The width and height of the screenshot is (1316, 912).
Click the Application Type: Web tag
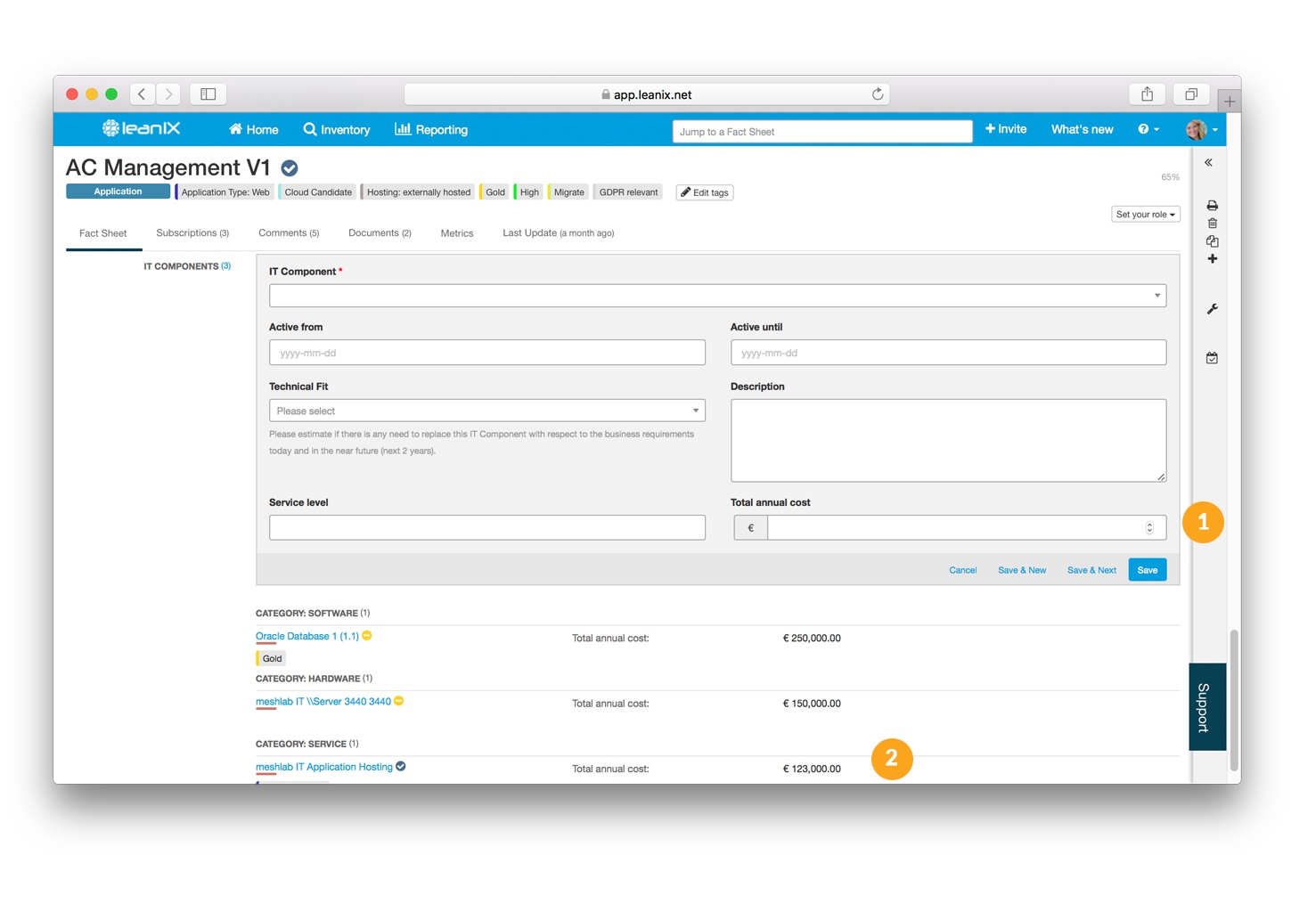[225, 192]
